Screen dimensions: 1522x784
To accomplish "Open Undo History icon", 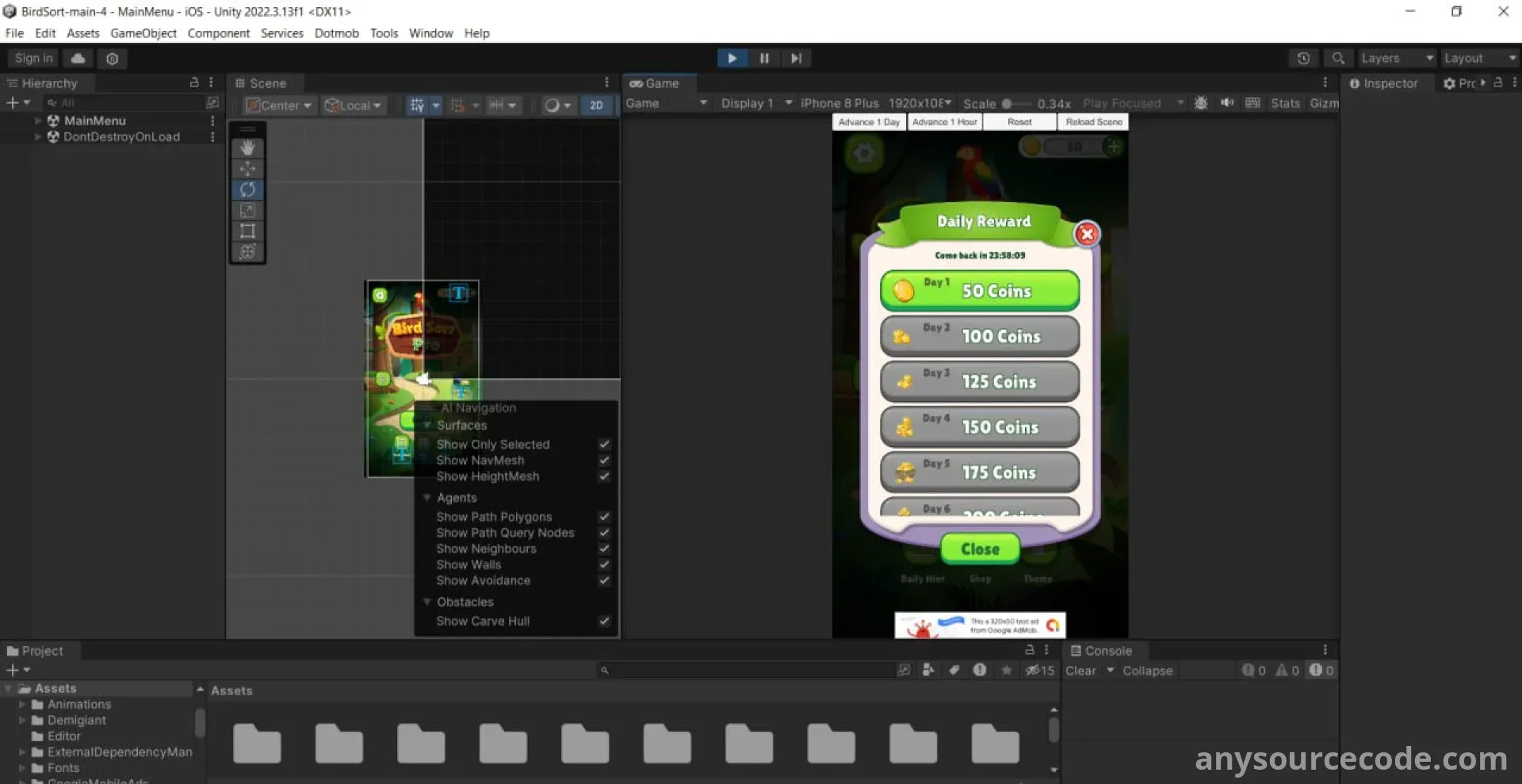I will [1303, 58].
